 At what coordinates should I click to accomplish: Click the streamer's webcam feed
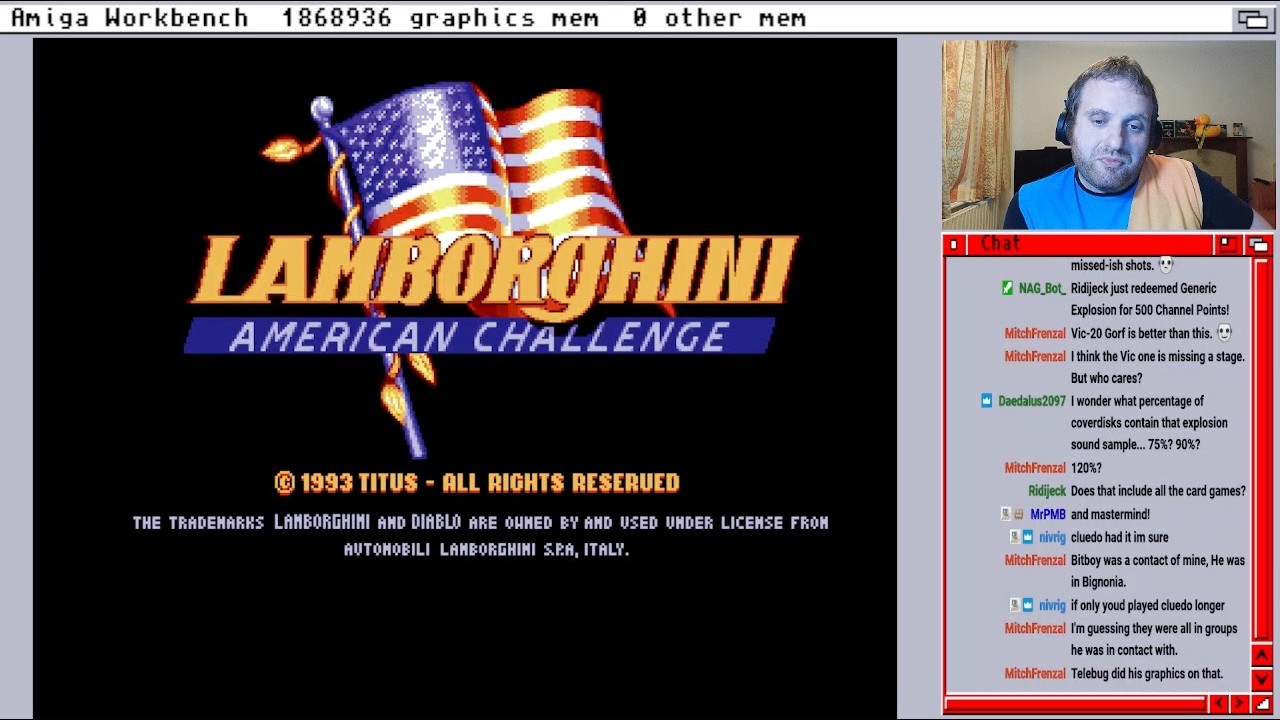(1108, 135)
